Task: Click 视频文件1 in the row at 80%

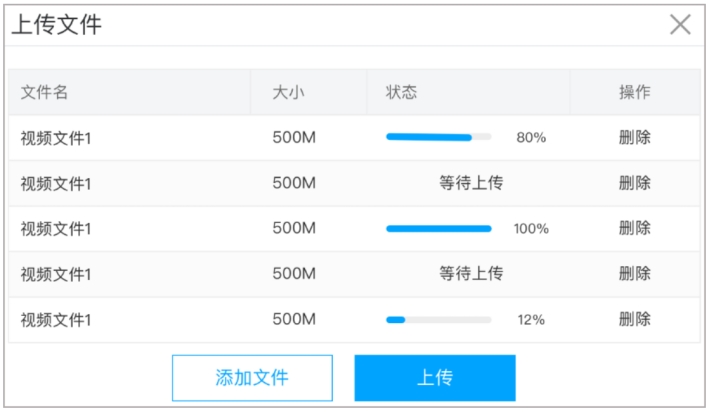Action: pos(56,138)
